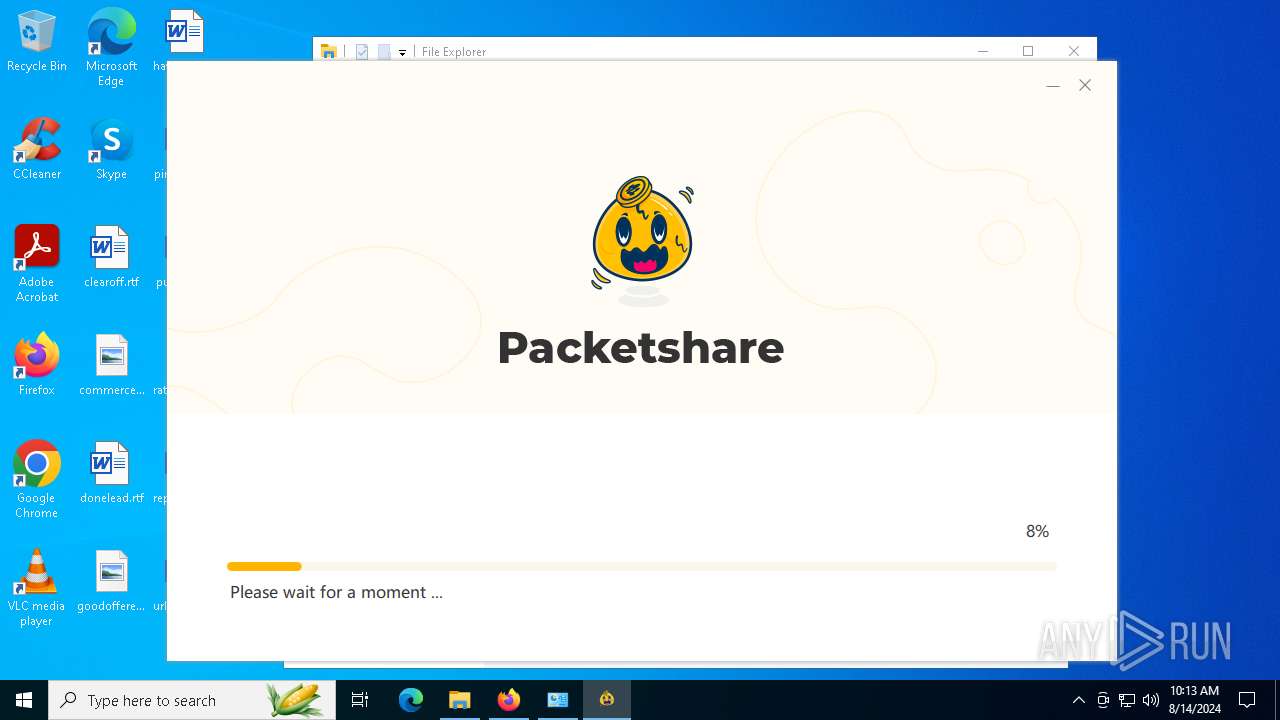Select the goodoffere image file icon

click(x=111, y=581)
